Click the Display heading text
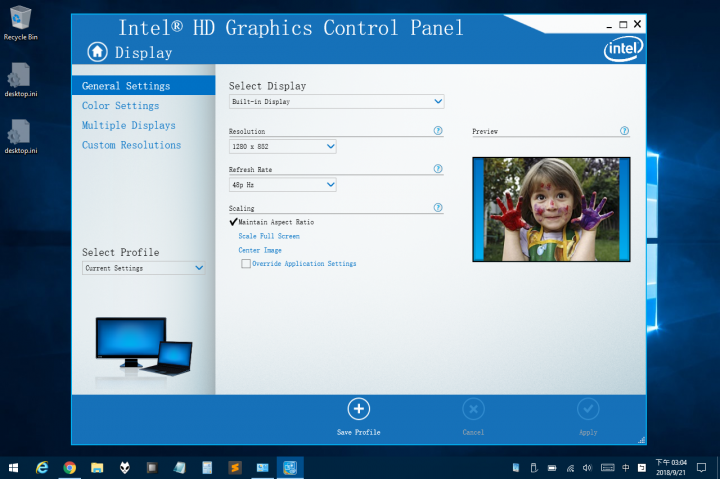 click(143, 53)
